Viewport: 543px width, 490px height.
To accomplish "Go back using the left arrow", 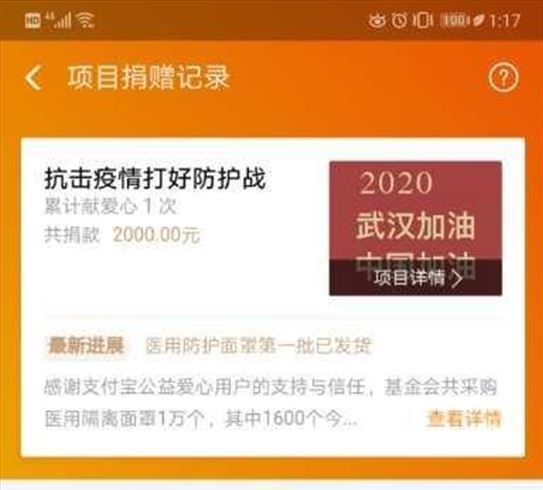I will [x=34, y=78].
